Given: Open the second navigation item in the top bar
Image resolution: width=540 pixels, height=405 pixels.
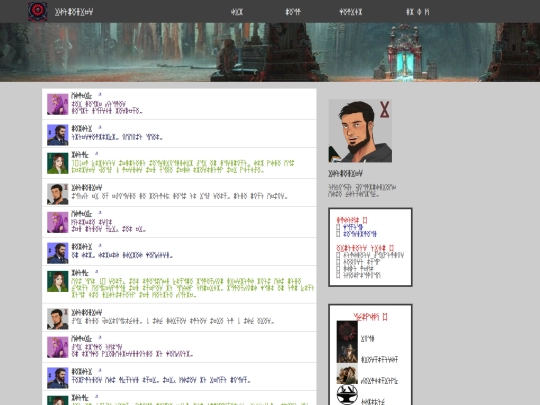Looking at the screenshot, I should (x=293, y=12).
